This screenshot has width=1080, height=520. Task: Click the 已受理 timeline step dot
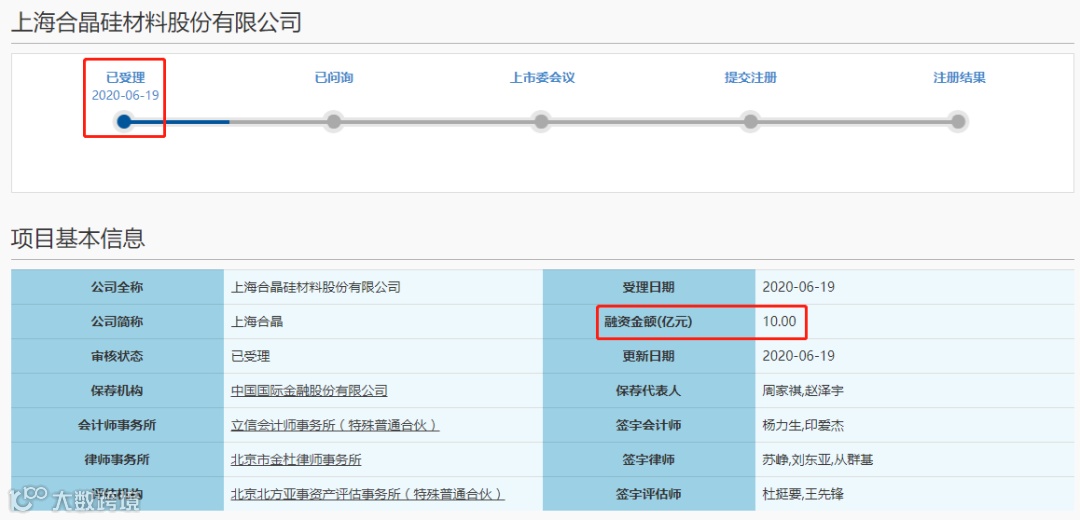pos(124,122)
